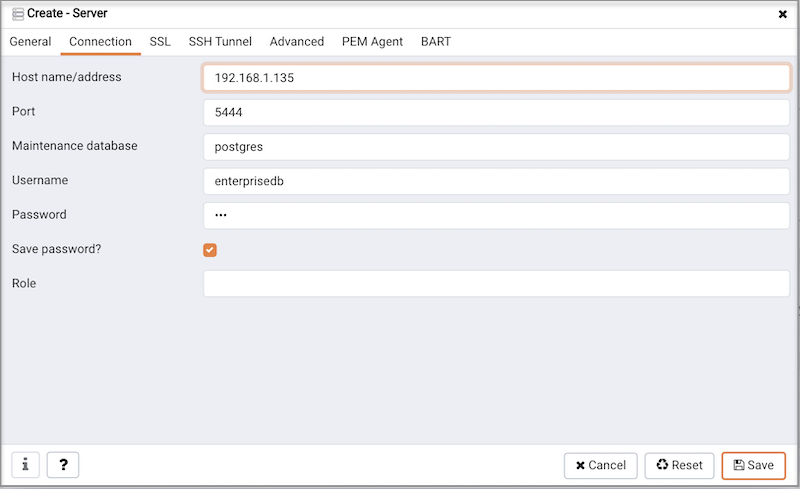The height and width of the screenshot is (489, 800).
Task: Click the server icon in title bar
Action: coord(18,14)
